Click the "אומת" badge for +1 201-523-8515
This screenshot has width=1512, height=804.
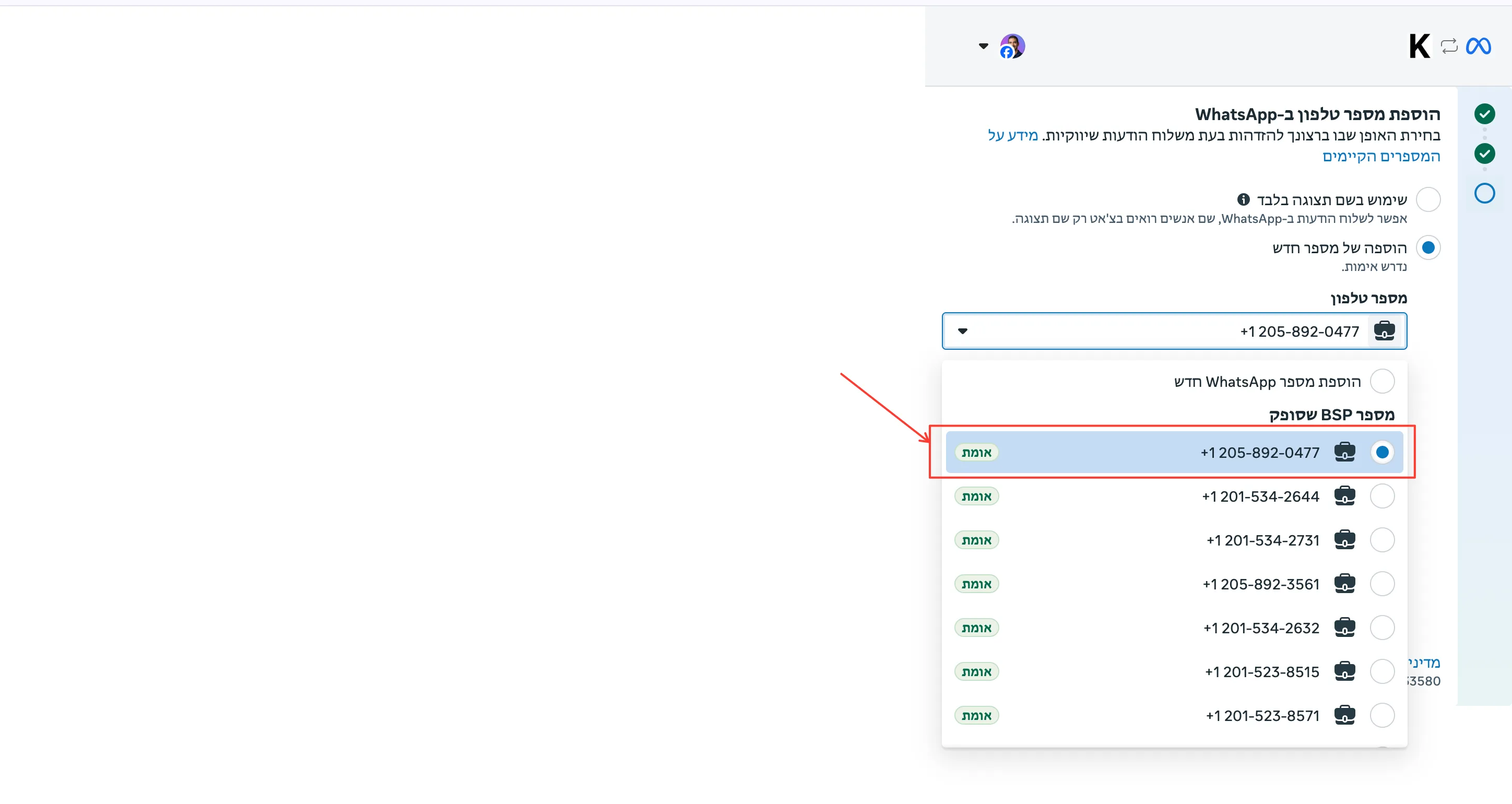click(x=977, y=671)
